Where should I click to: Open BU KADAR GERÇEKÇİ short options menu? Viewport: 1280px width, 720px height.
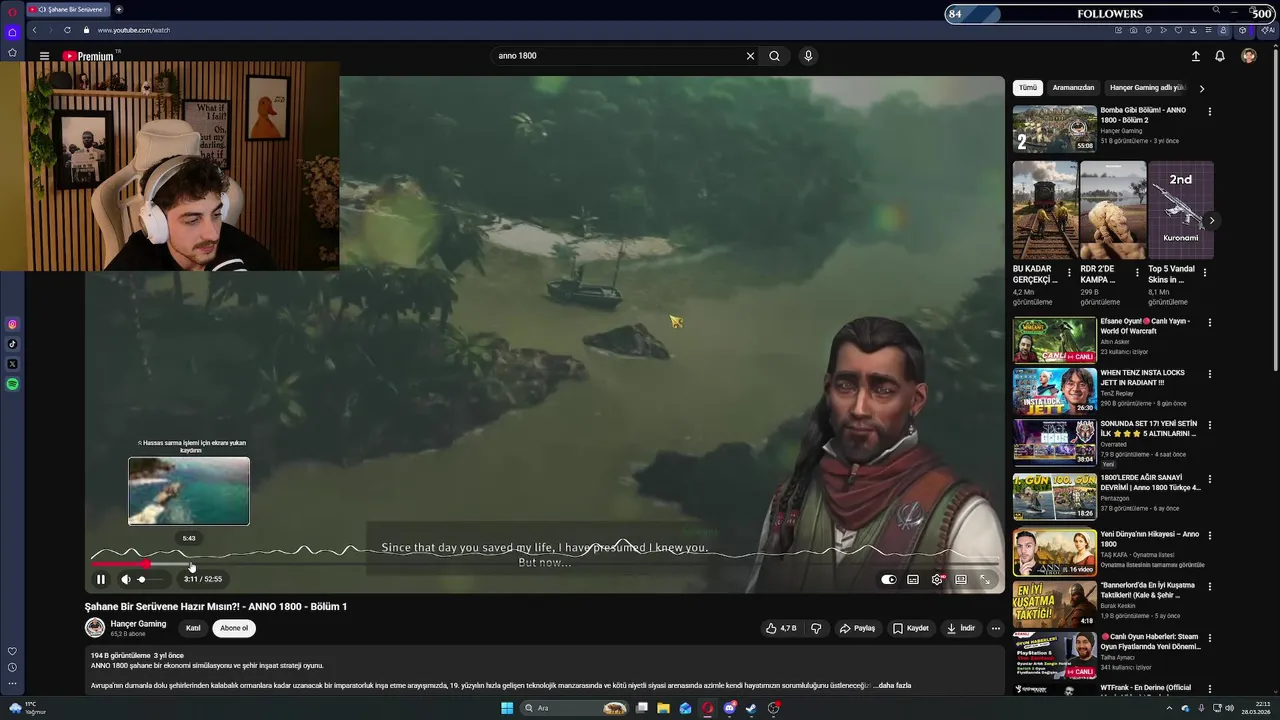[1069, 272]
